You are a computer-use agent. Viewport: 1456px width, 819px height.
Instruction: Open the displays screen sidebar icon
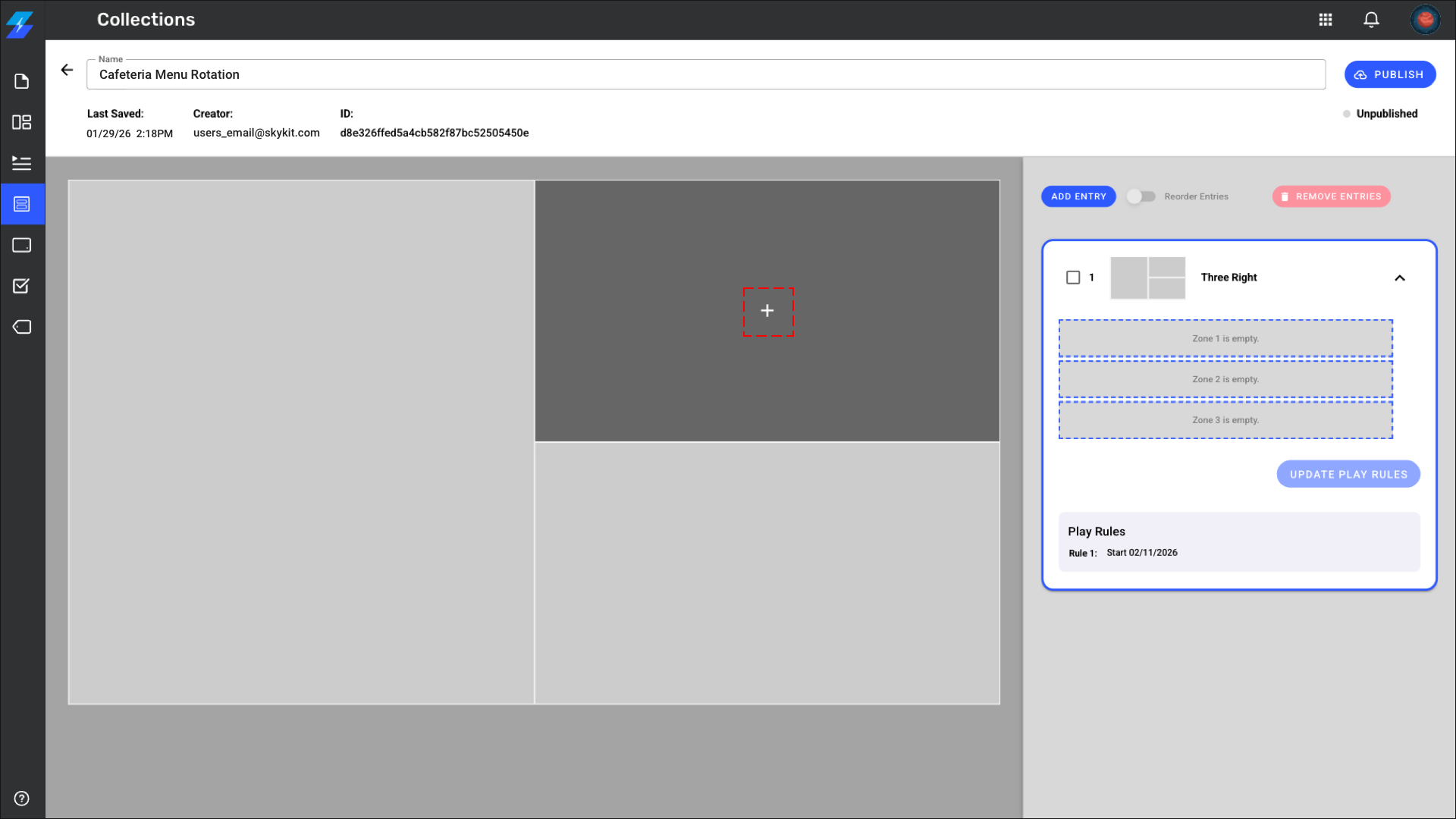coord(22,245)
